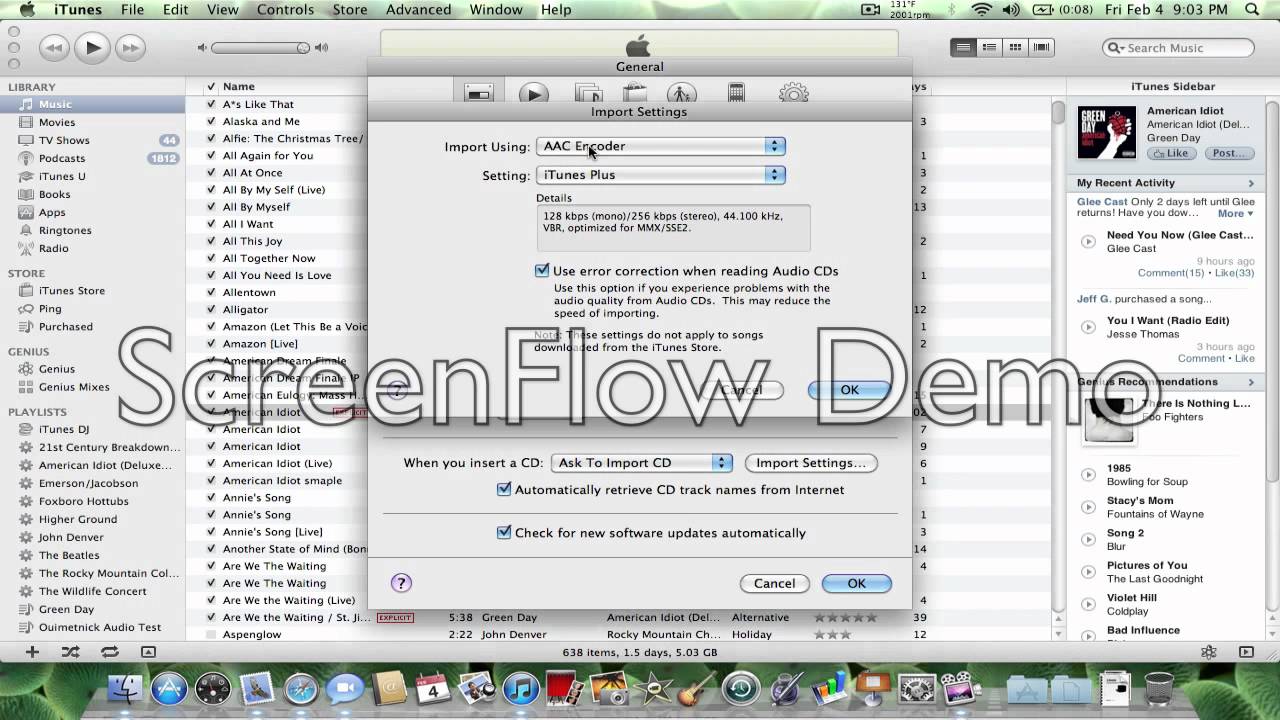Viewport: 1280px width, 720px height.
Task: Hide the iTunes Sidebar with the bottom-right button
Action: 1247,652
